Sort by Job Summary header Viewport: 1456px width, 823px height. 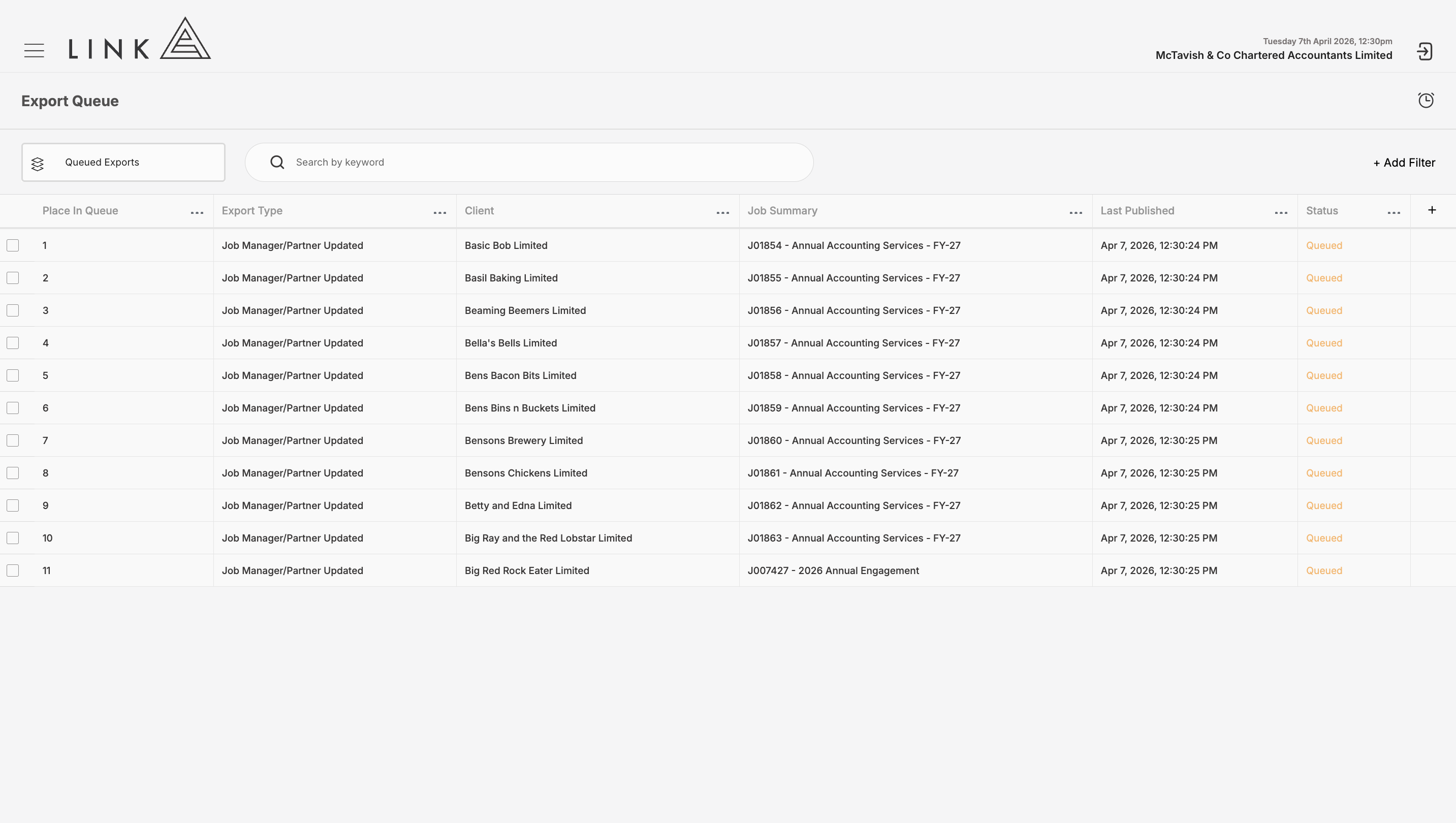[782, 211]
